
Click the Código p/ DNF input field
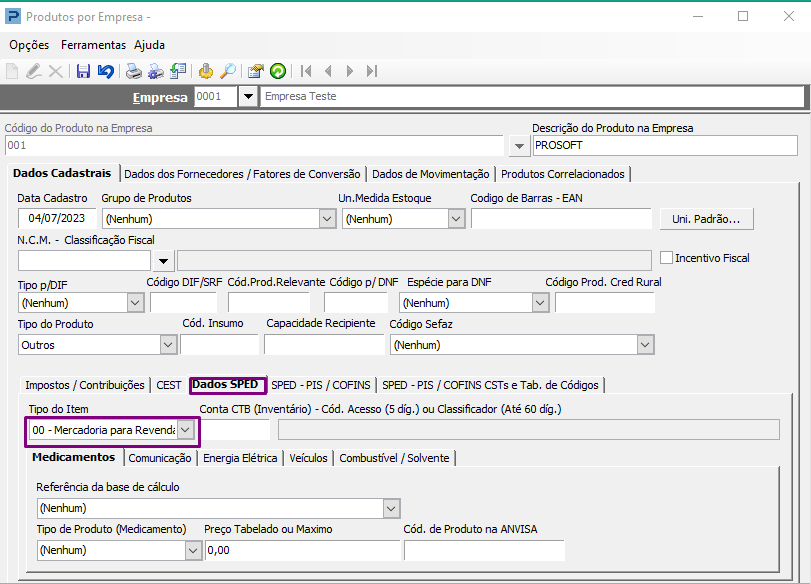(355, 303)
